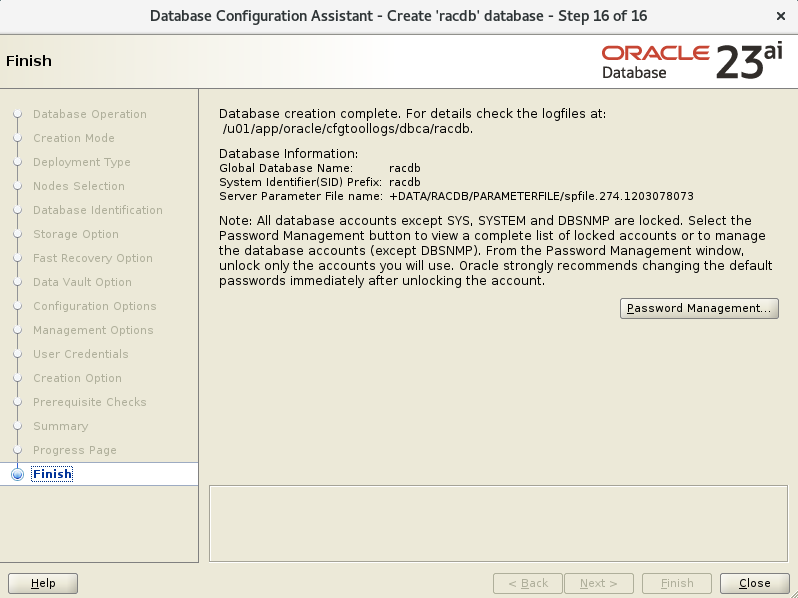Select the Database Operation step
The image size is (798, 598).
[x=90, y=114]
